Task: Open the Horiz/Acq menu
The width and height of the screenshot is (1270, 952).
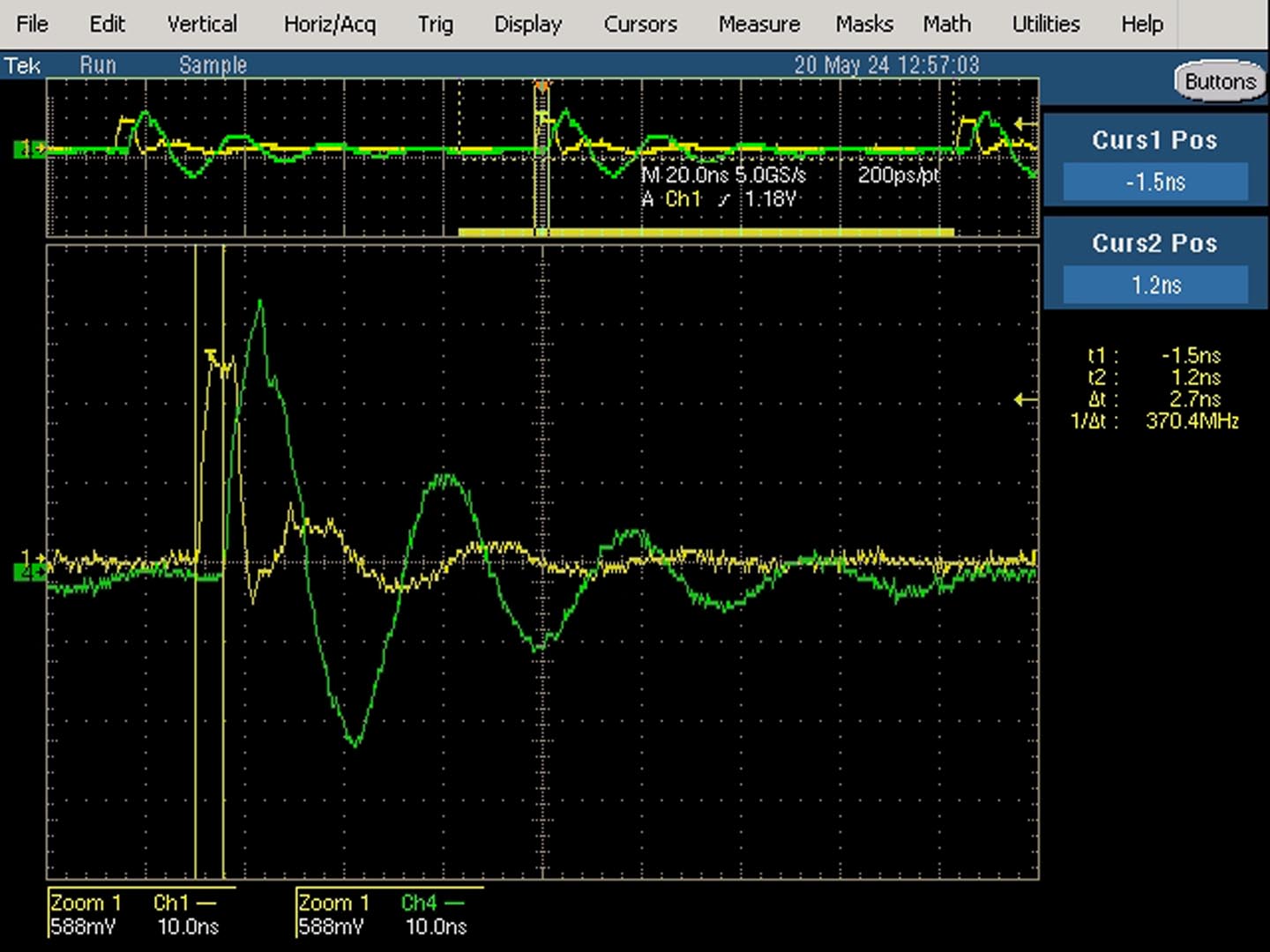Action: click(x=329, y=24)
